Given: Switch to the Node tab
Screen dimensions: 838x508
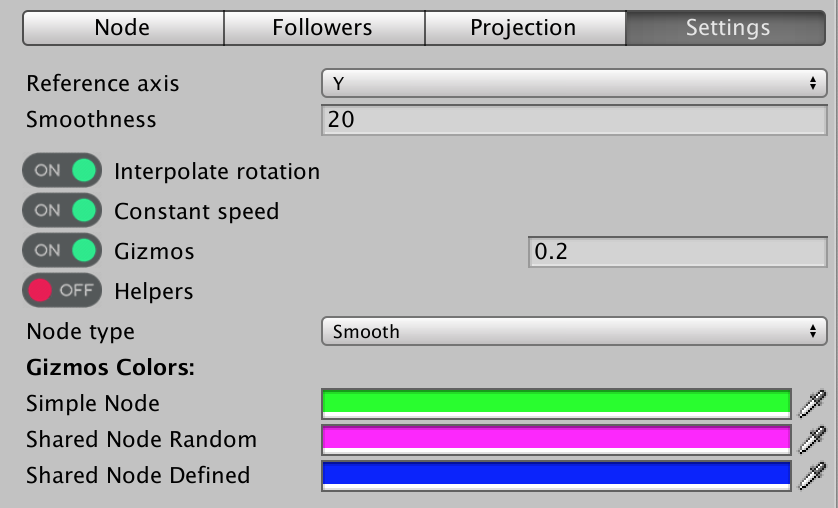Looking at the screenshot, I should [122, 28].
